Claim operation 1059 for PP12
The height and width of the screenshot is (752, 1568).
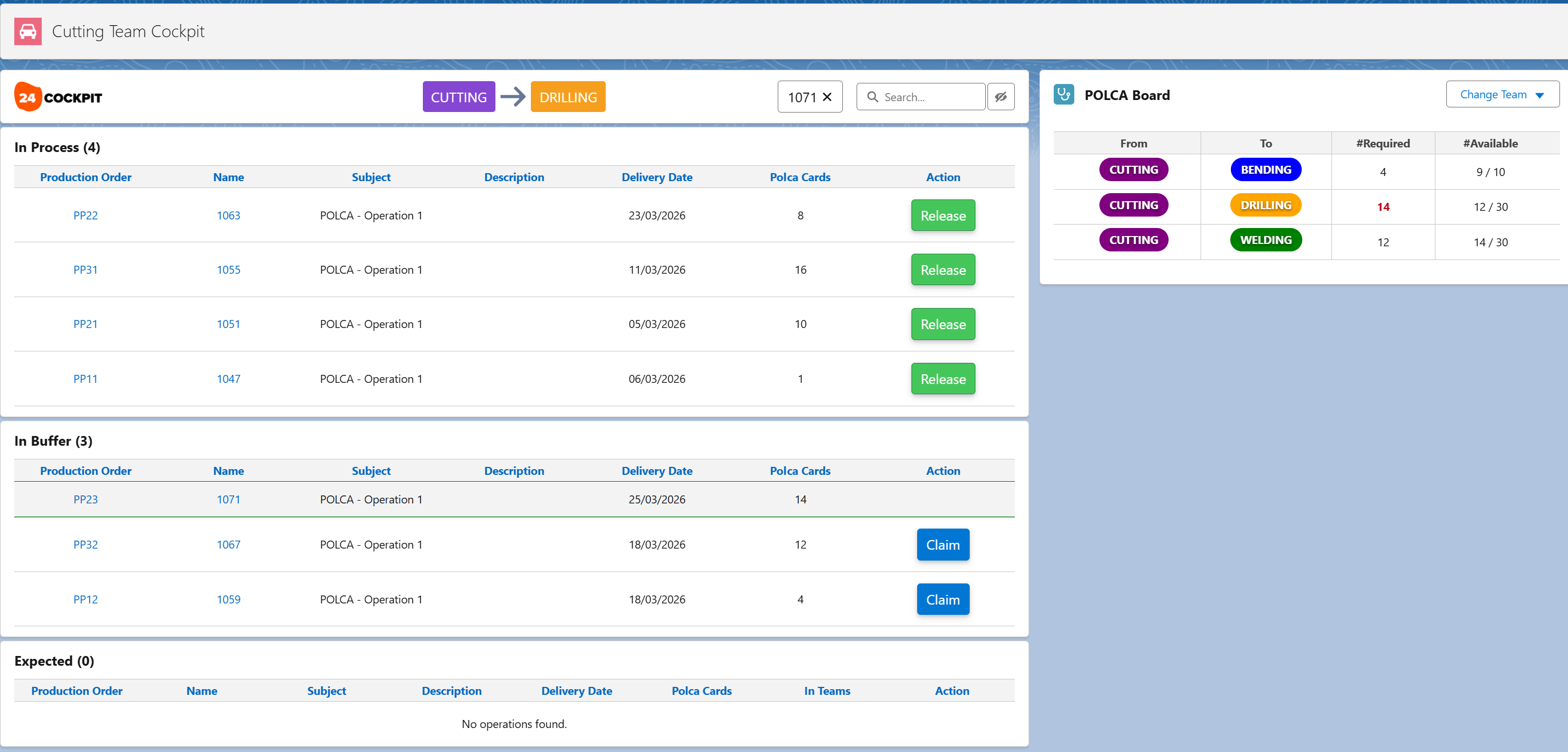pos(942,599)
